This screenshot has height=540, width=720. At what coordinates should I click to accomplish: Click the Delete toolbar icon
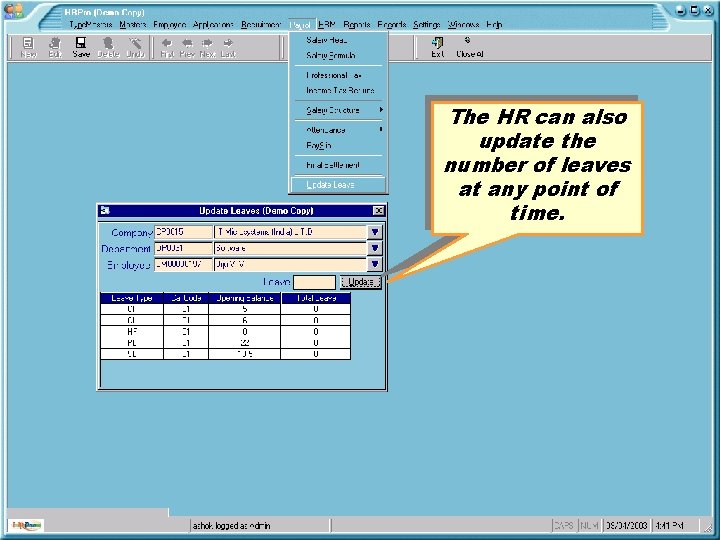click(x=108, y=43)
